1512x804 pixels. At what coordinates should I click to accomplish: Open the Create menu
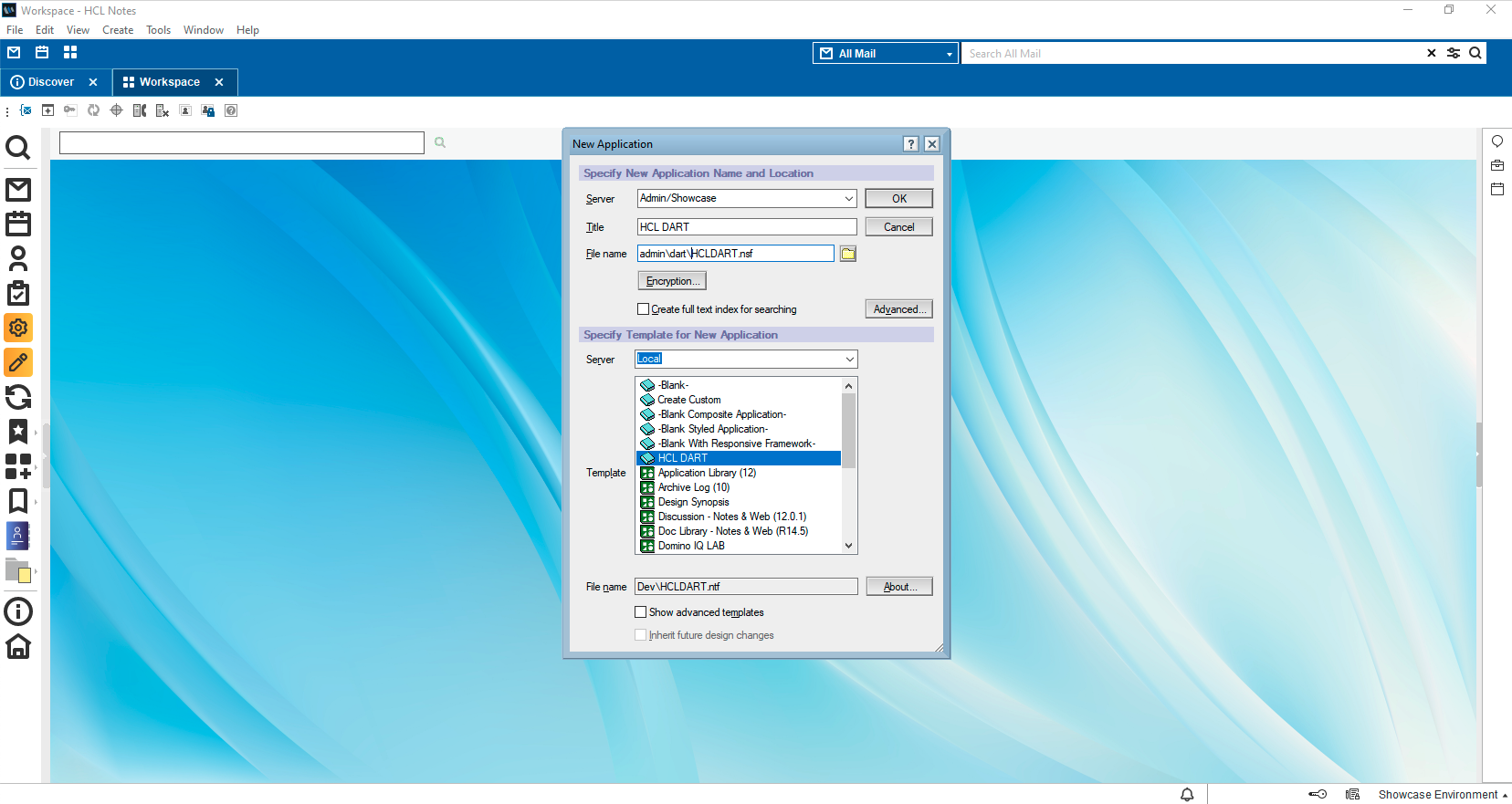coord(118,30)
